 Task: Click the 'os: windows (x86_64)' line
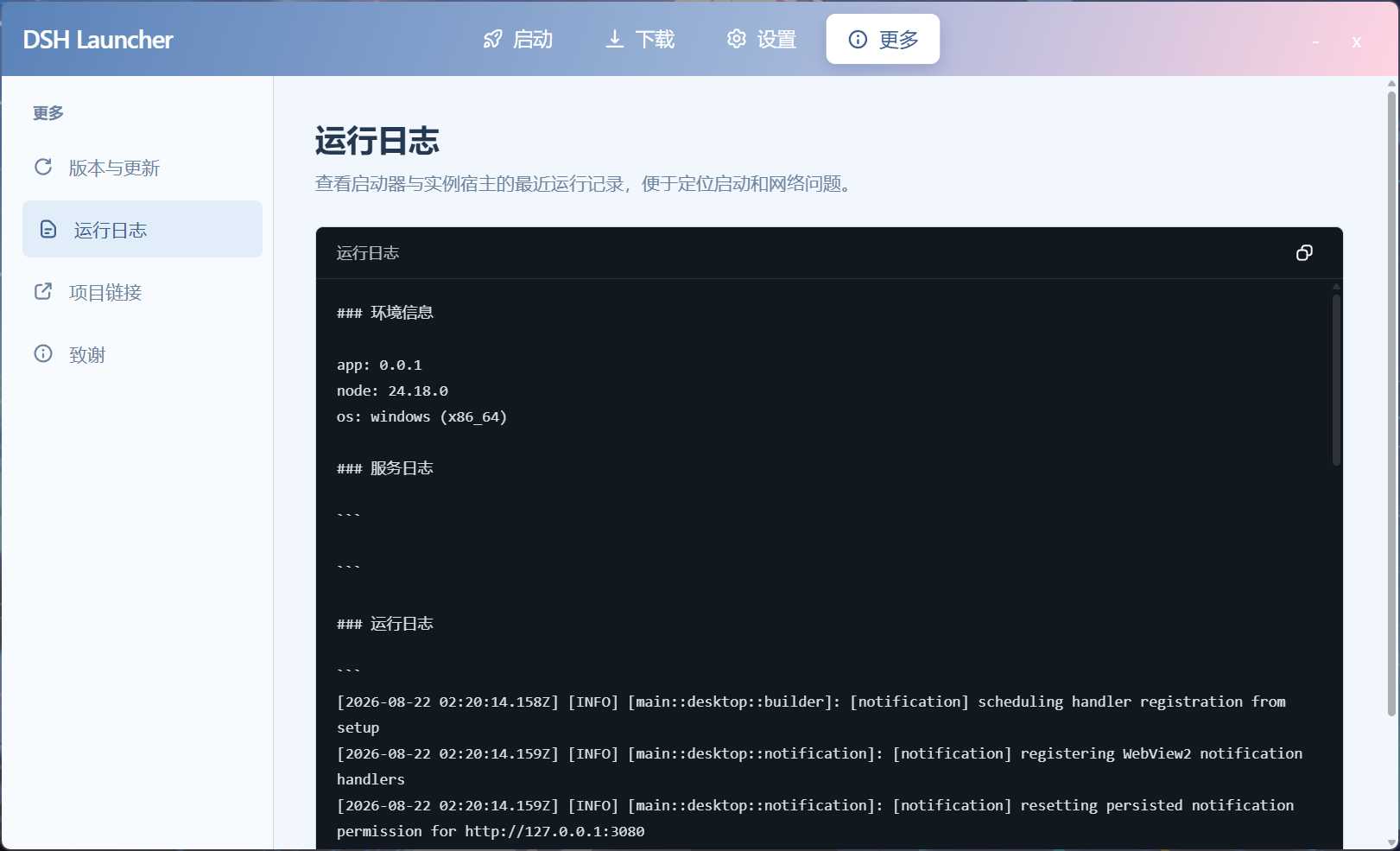click(421, 416)
